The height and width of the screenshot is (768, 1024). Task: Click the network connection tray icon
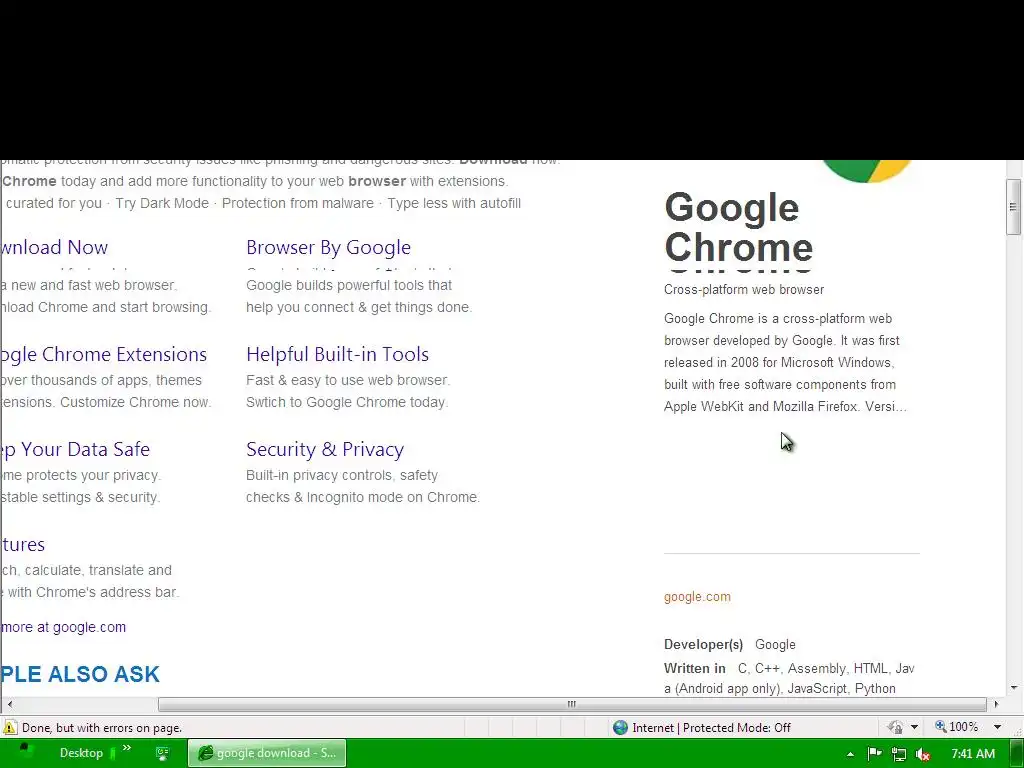899,754
